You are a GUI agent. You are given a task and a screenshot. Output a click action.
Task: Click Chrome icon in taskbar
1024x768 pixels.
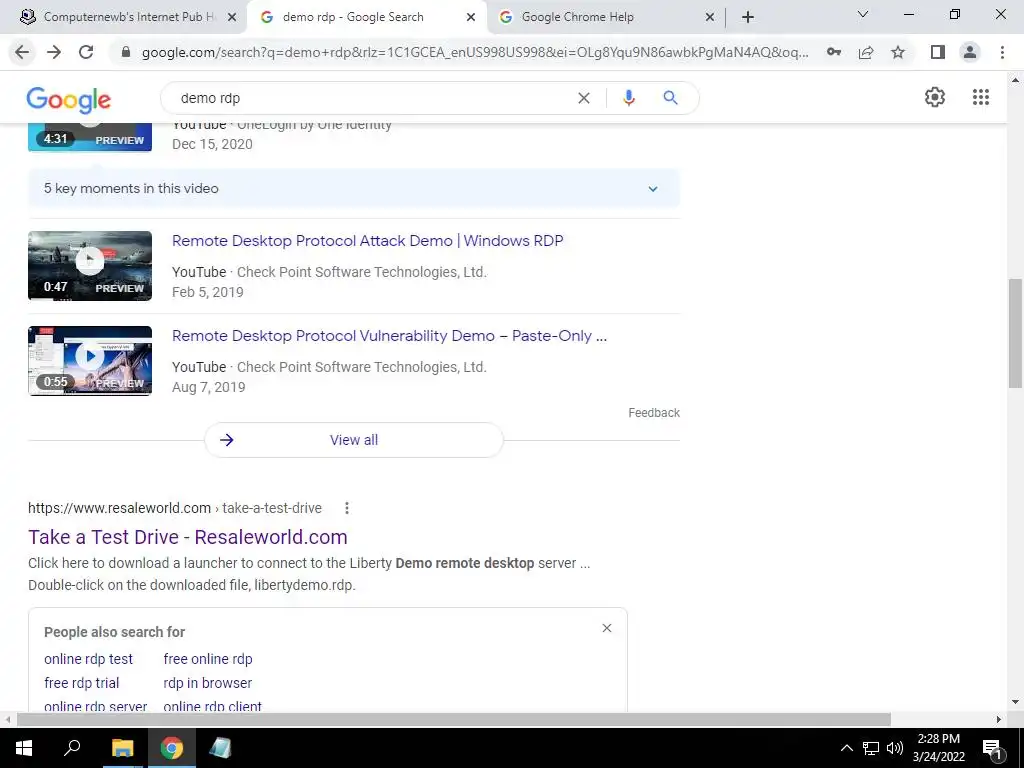coord(172,748)
